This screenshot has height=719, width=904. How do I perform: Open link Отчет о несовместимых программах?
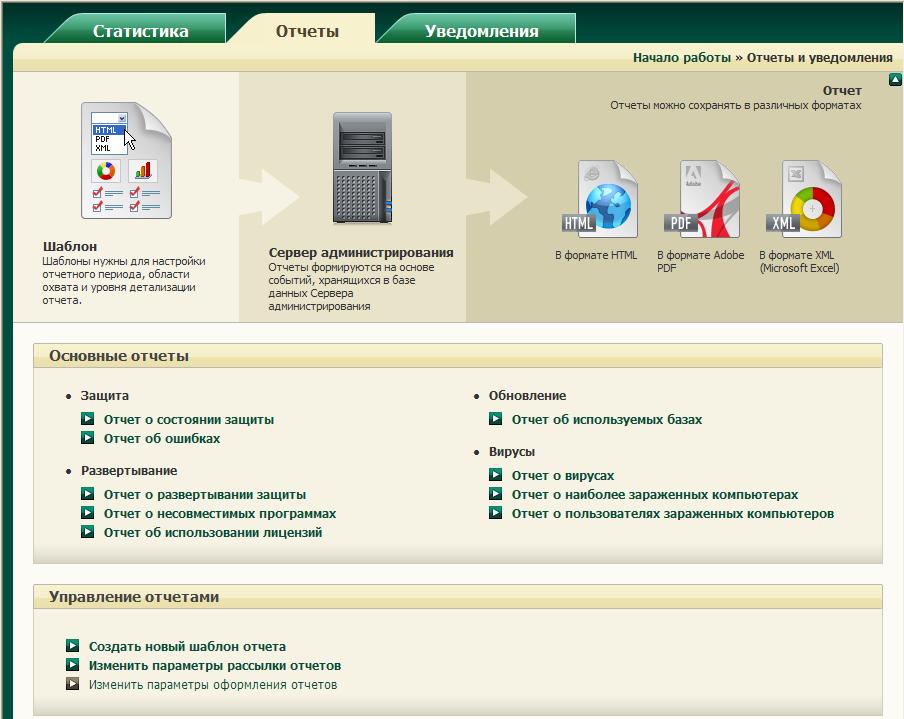coord(220,514)
